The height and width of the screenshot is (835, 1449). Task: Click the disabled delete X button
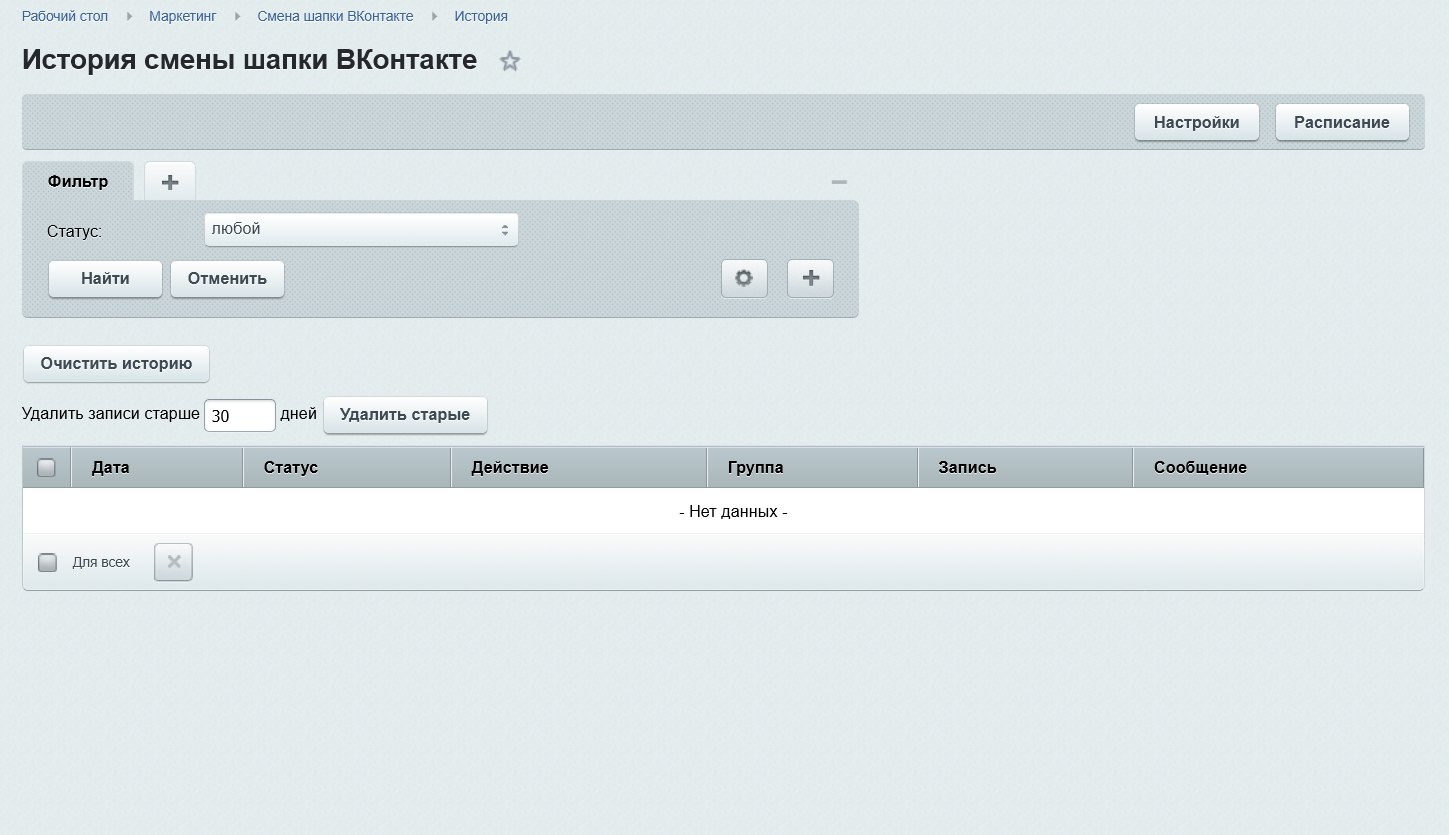(173, 562)
